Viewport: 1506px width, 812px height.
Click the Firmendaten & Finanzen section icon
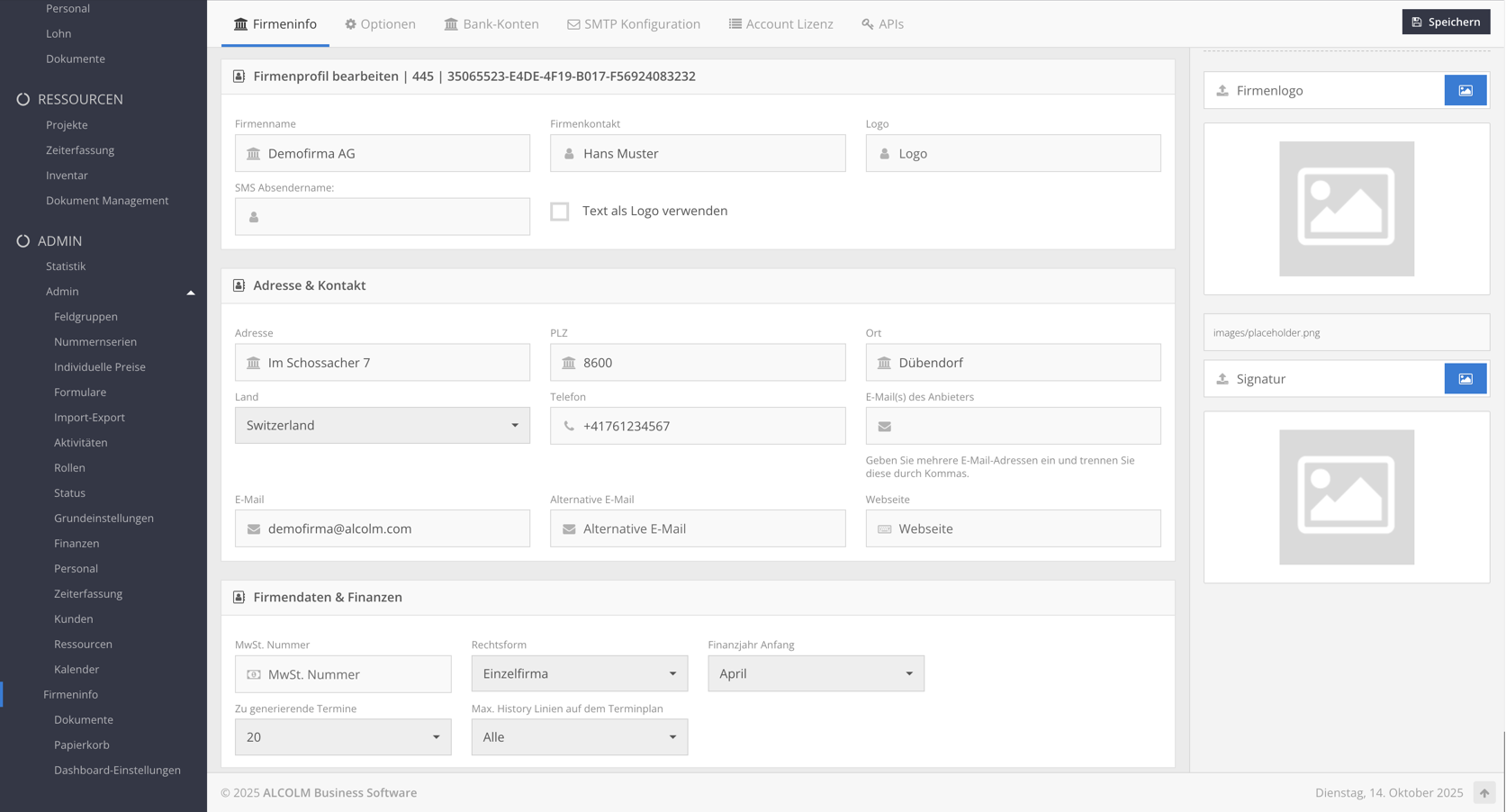pos(239,598)
